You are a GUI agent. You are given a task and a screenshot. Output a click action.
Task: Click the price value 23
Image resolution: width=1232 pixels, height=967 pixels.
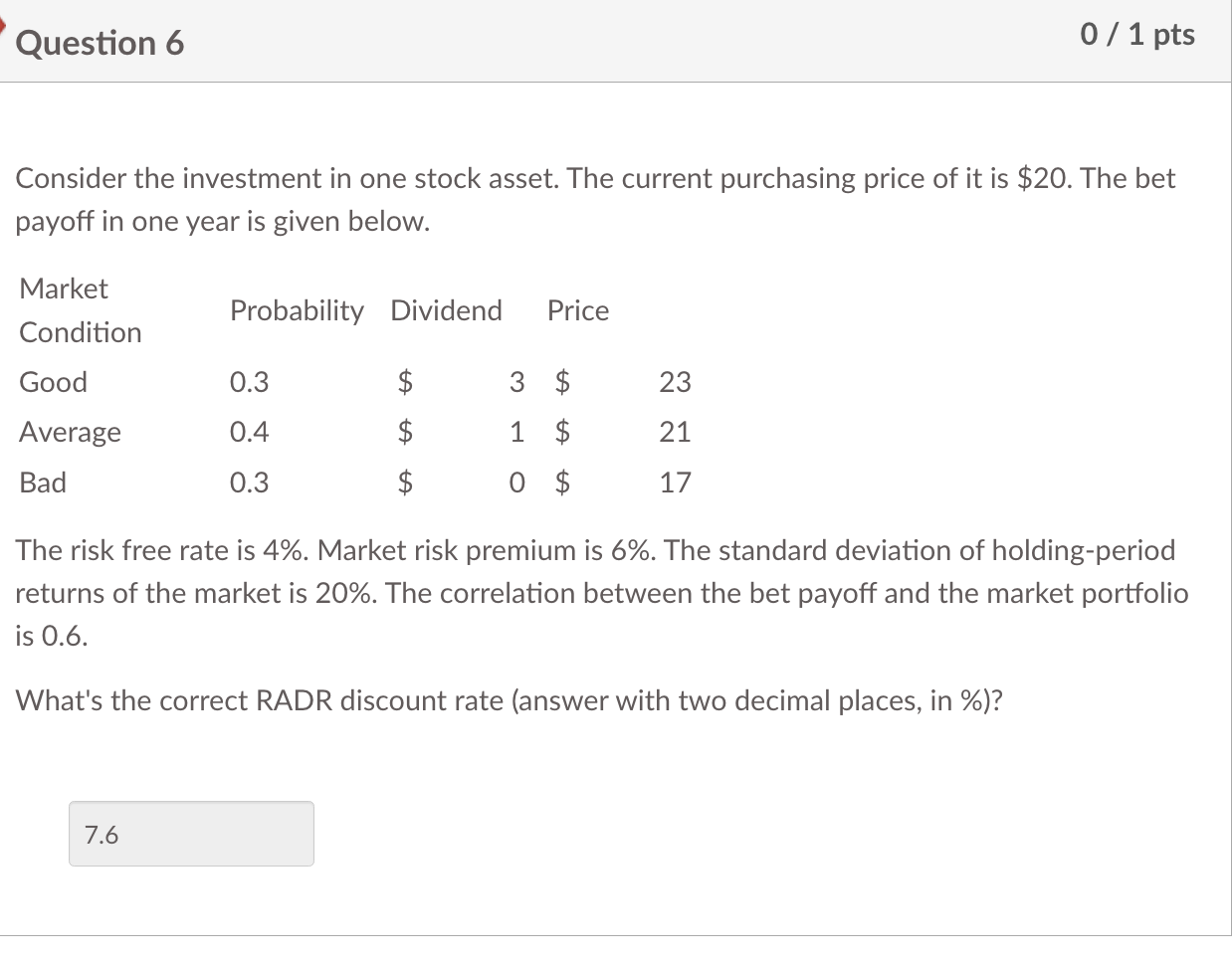coord(675,382)
